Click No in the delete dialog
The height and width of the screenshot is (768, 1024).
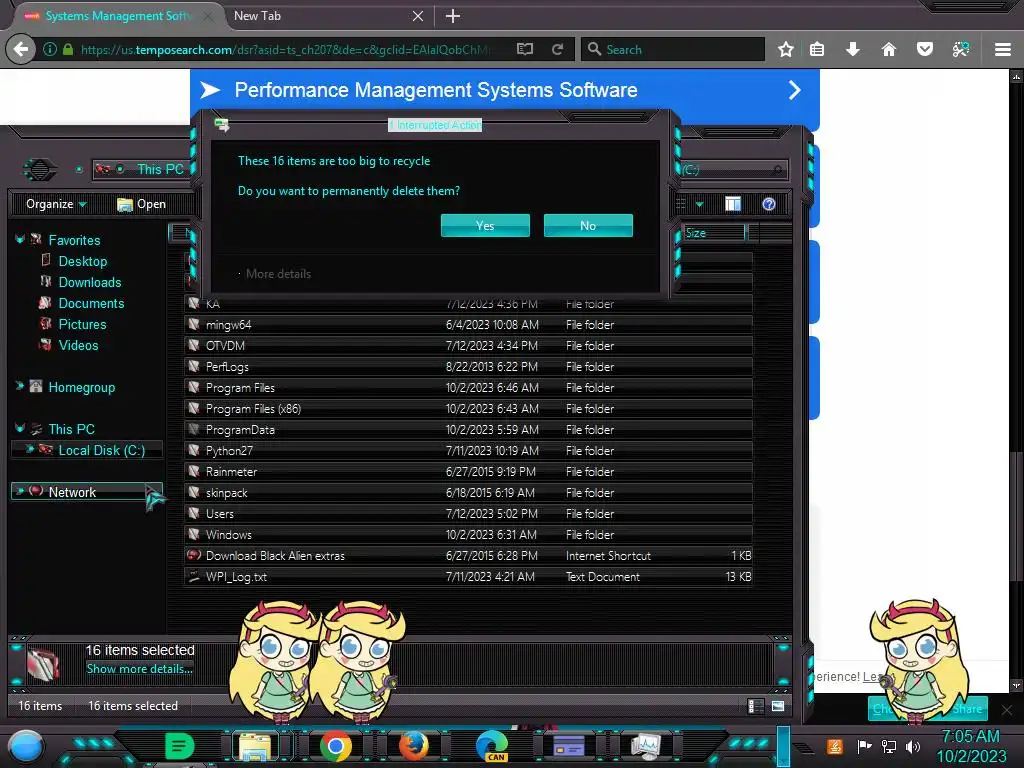588,225
